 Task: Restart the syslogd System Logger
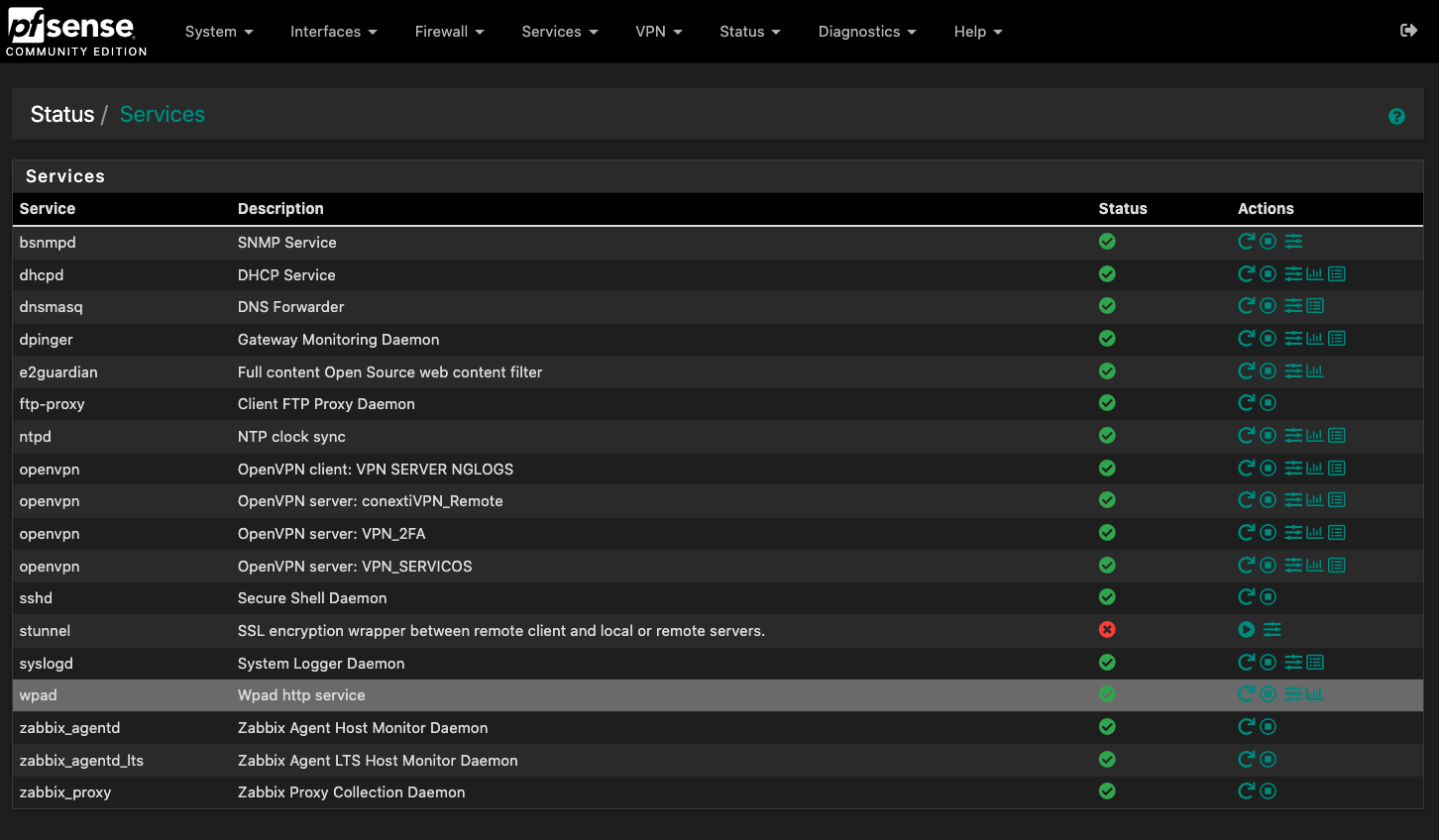[x=1246, y=662]
